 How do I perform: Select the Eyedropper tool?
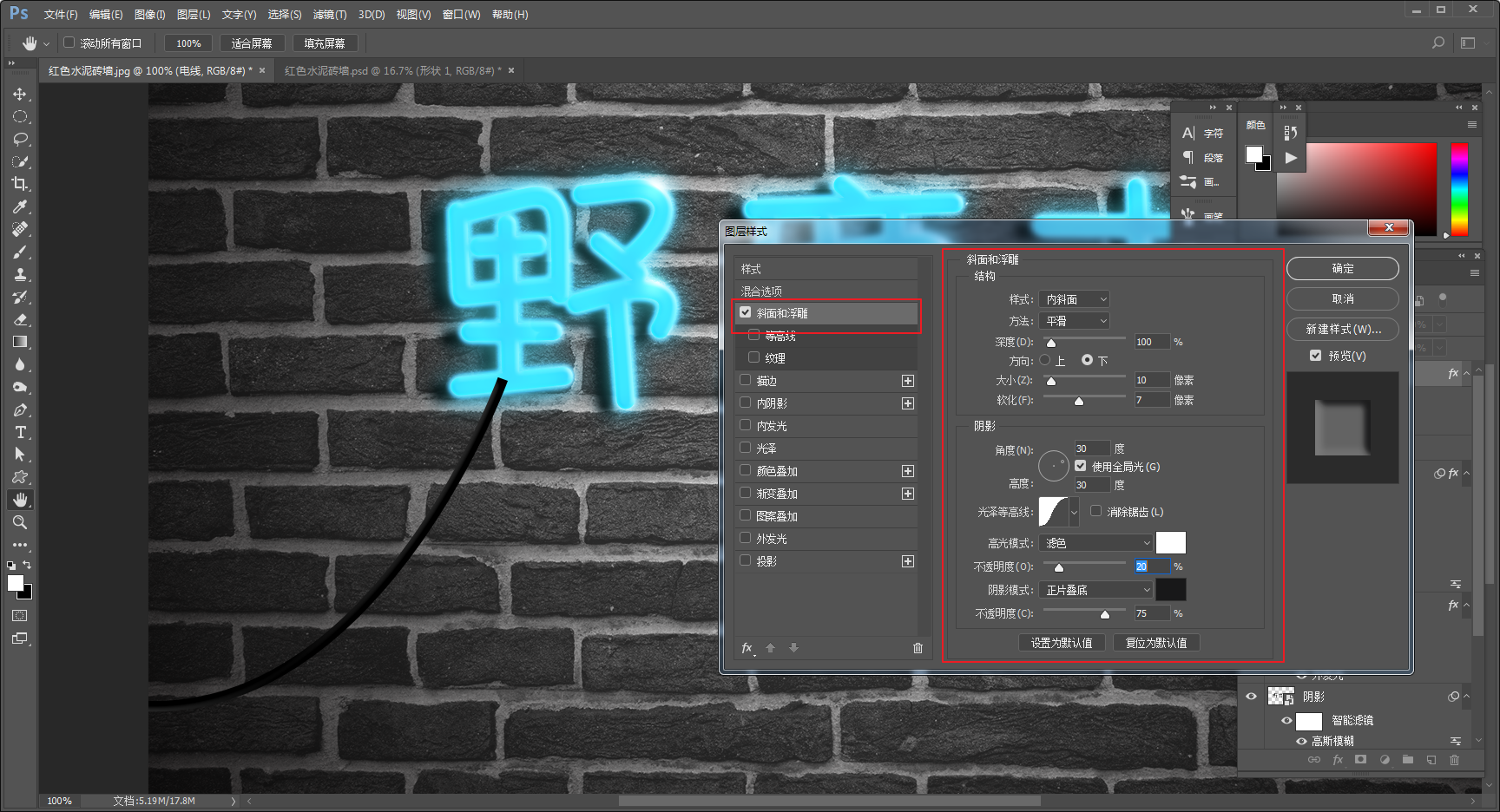(20, 206)
